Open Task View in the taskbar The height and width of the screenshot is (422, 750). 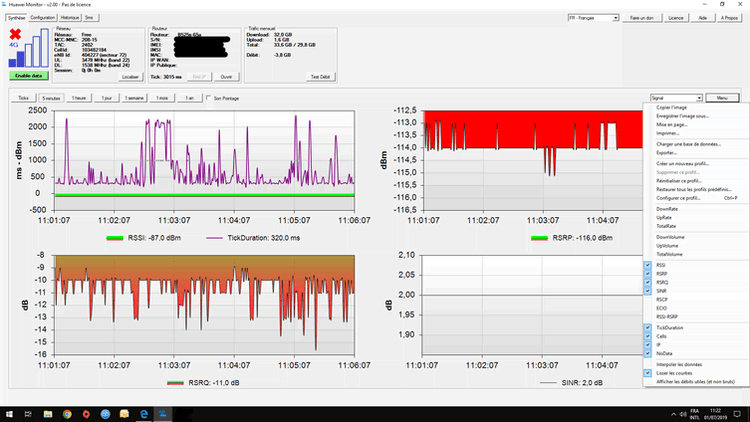[x=28, y=414]
